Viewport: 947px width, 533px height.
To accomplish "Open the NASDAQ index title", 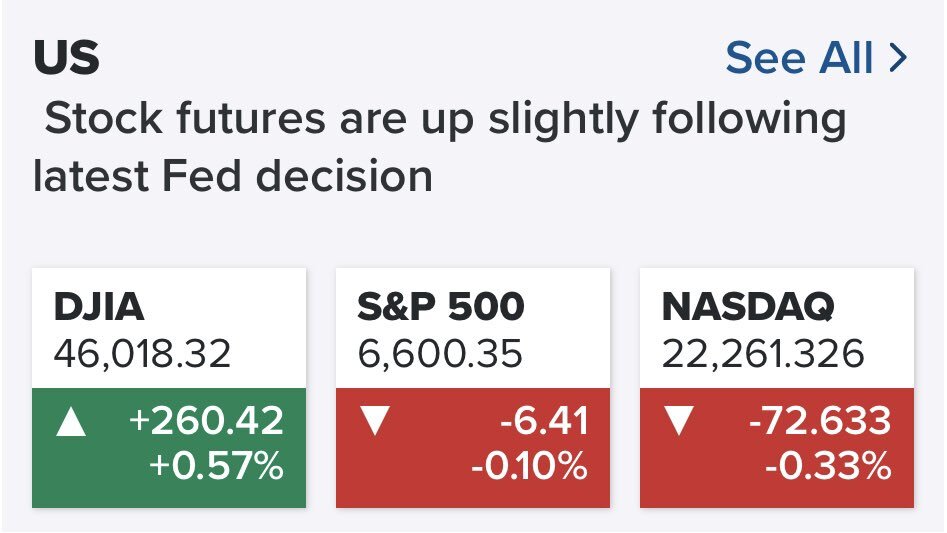I will [748, 308].
